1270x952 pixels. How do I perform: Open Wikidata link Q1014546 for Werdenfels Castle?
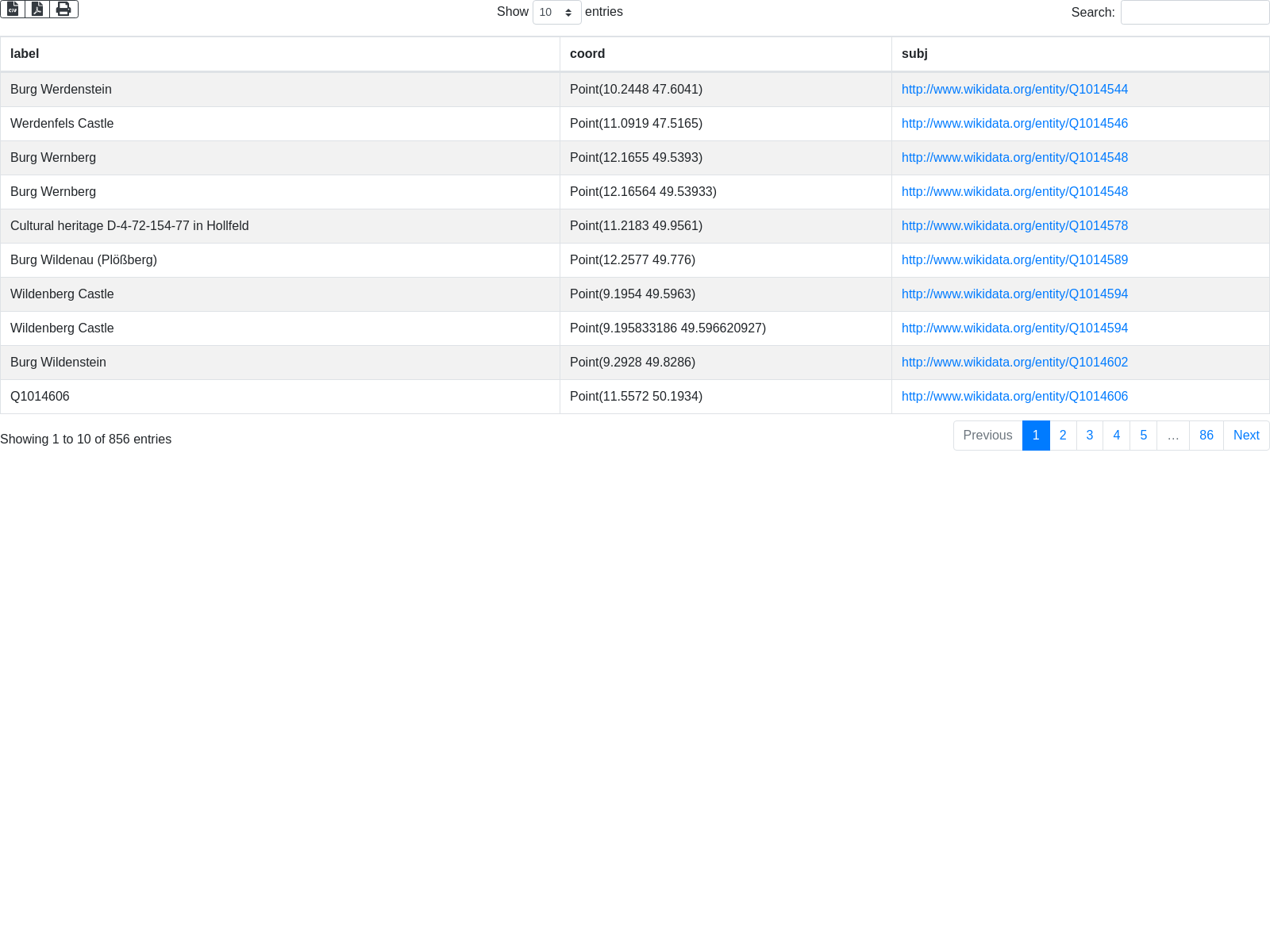(x=1014, y=124)
